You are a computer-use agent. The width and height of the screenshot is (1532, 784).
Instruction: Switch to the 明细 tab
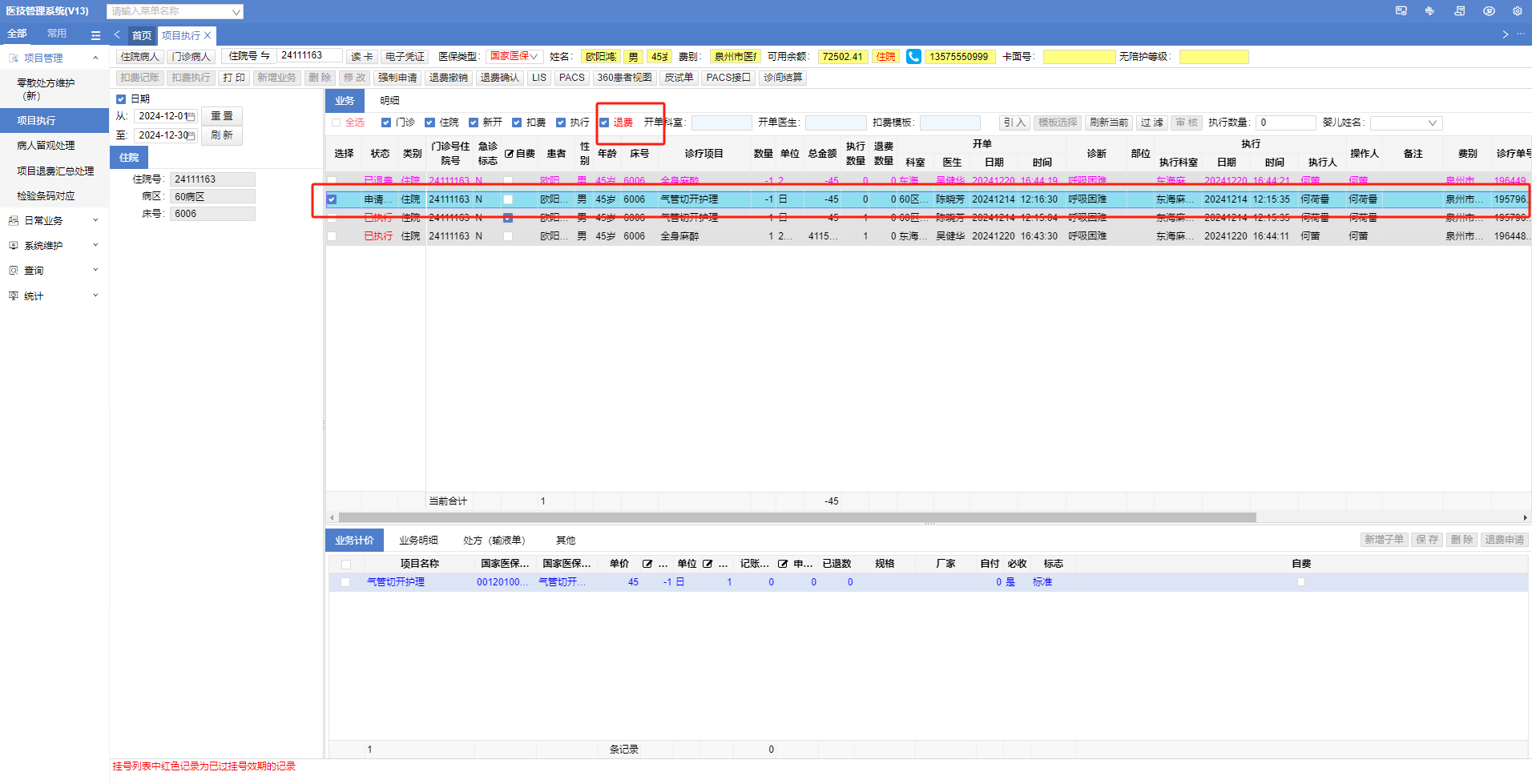click(389, 101)
